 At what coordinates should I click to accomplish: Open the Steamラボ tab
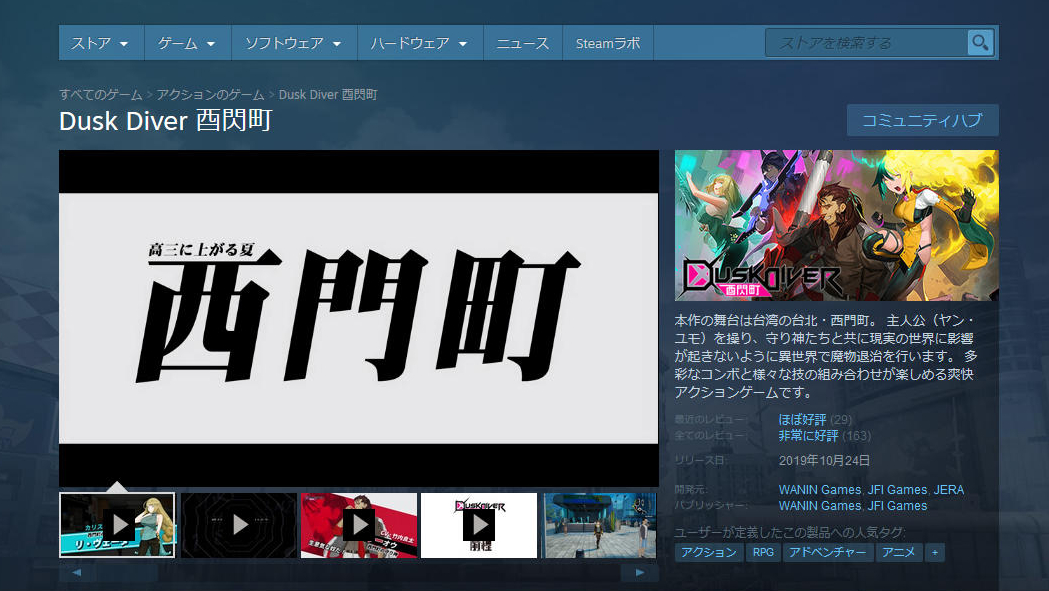[x=607, y=43]
